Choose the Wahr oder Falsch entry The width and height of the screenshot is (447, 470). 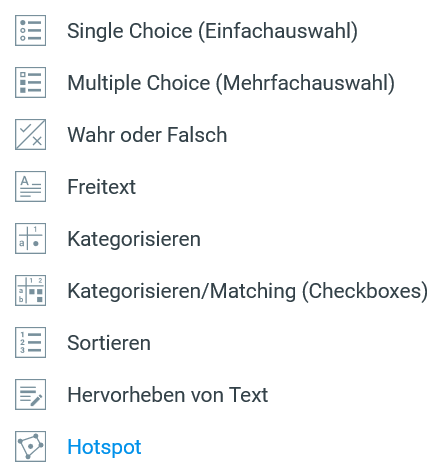click(147, 135)
